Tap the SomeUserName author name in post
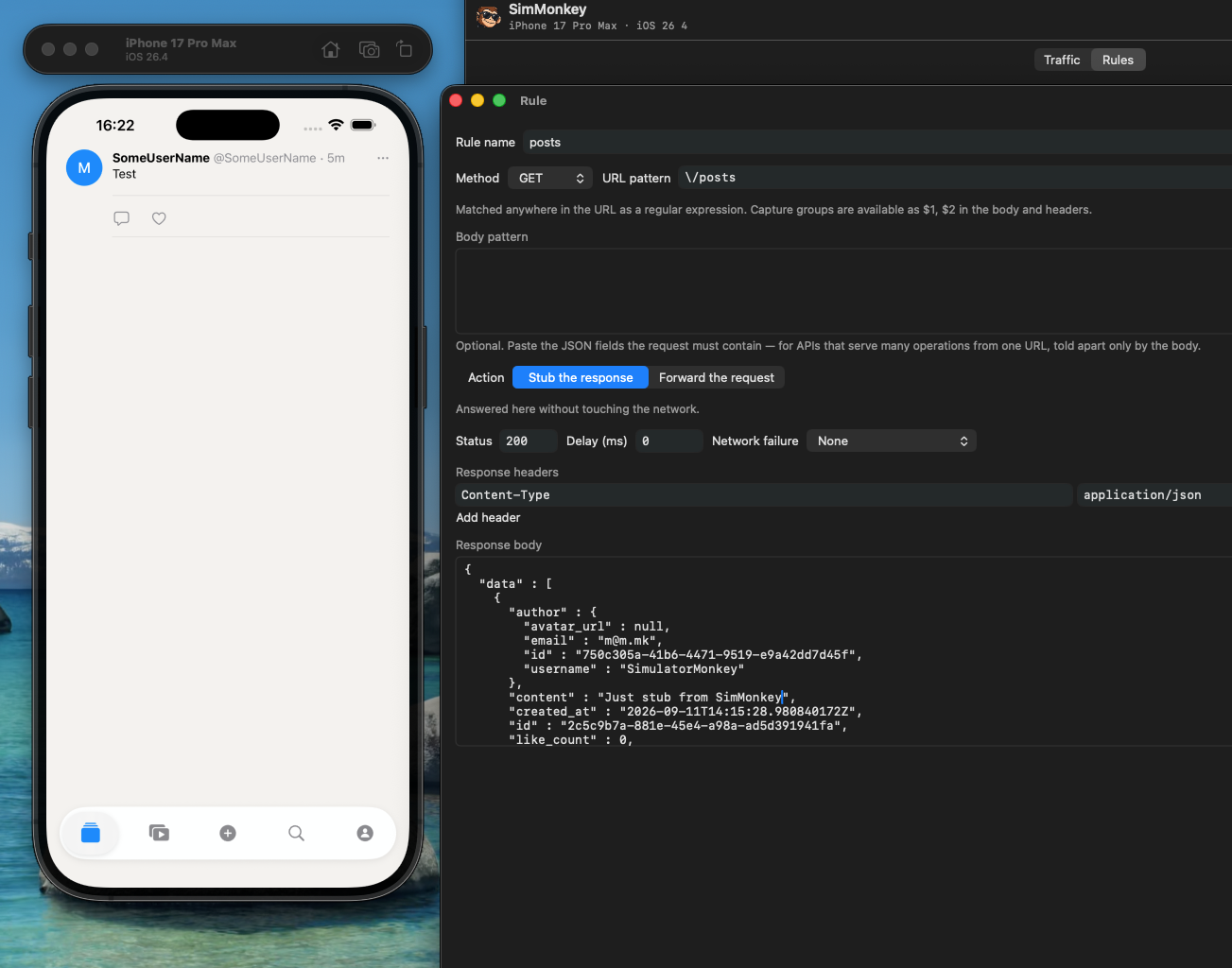Image resolution: width=1232 pixels, height=968 pixels. 161,158
